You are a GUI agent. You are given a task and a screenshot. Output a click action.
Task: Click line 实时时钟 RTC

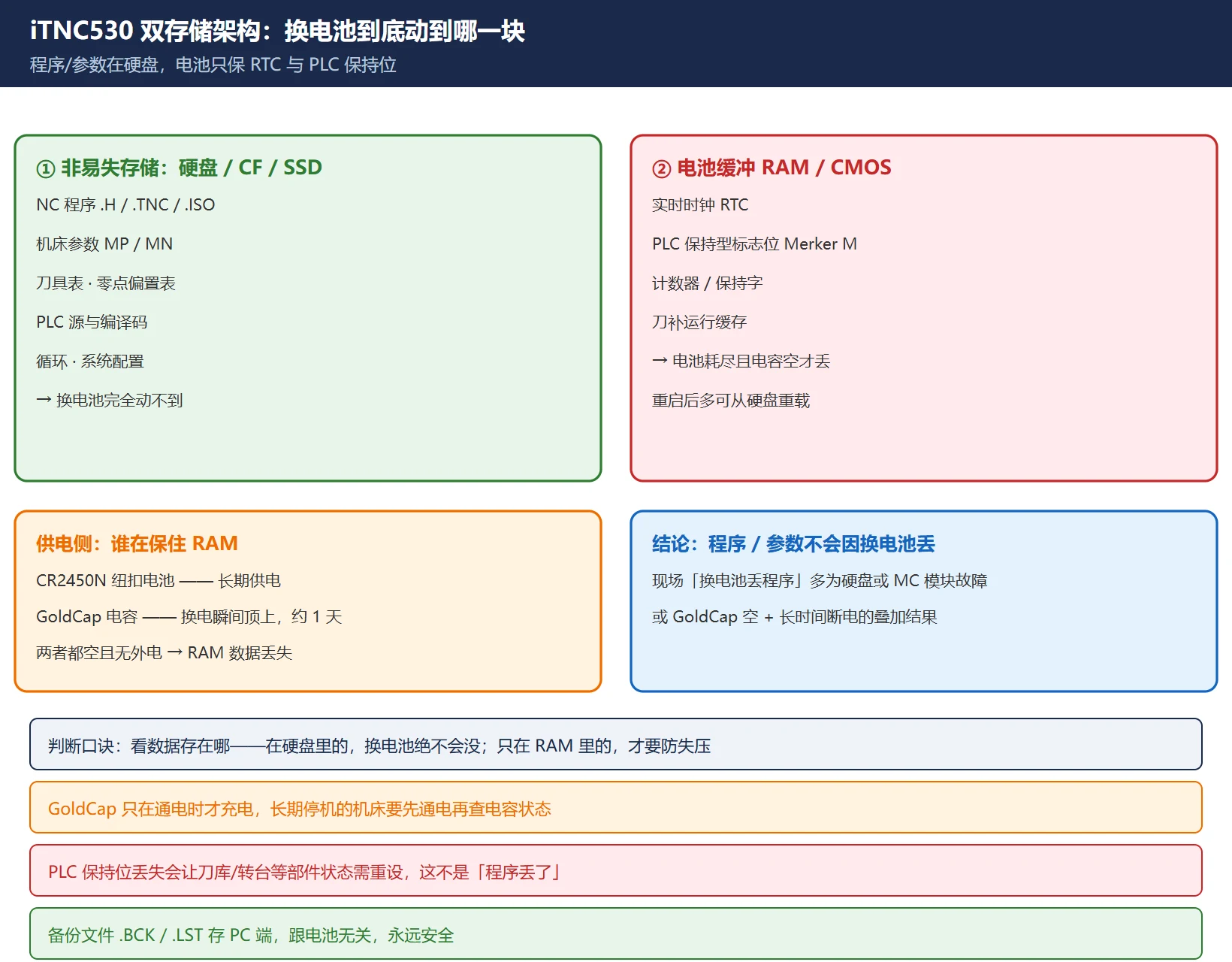700,204
